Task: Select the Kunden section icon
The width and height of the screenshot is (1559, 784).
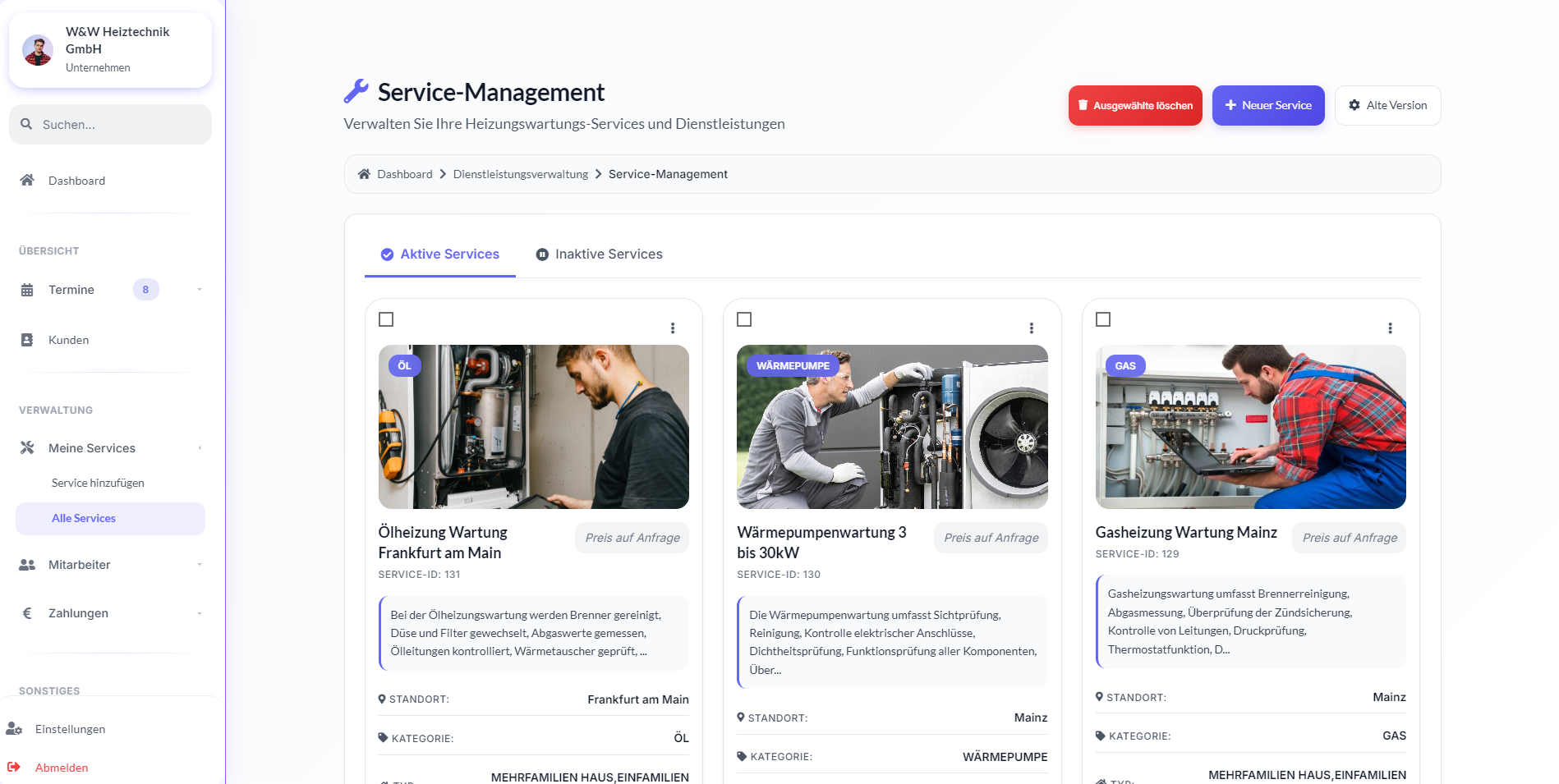Action: (x=29, y=339)
